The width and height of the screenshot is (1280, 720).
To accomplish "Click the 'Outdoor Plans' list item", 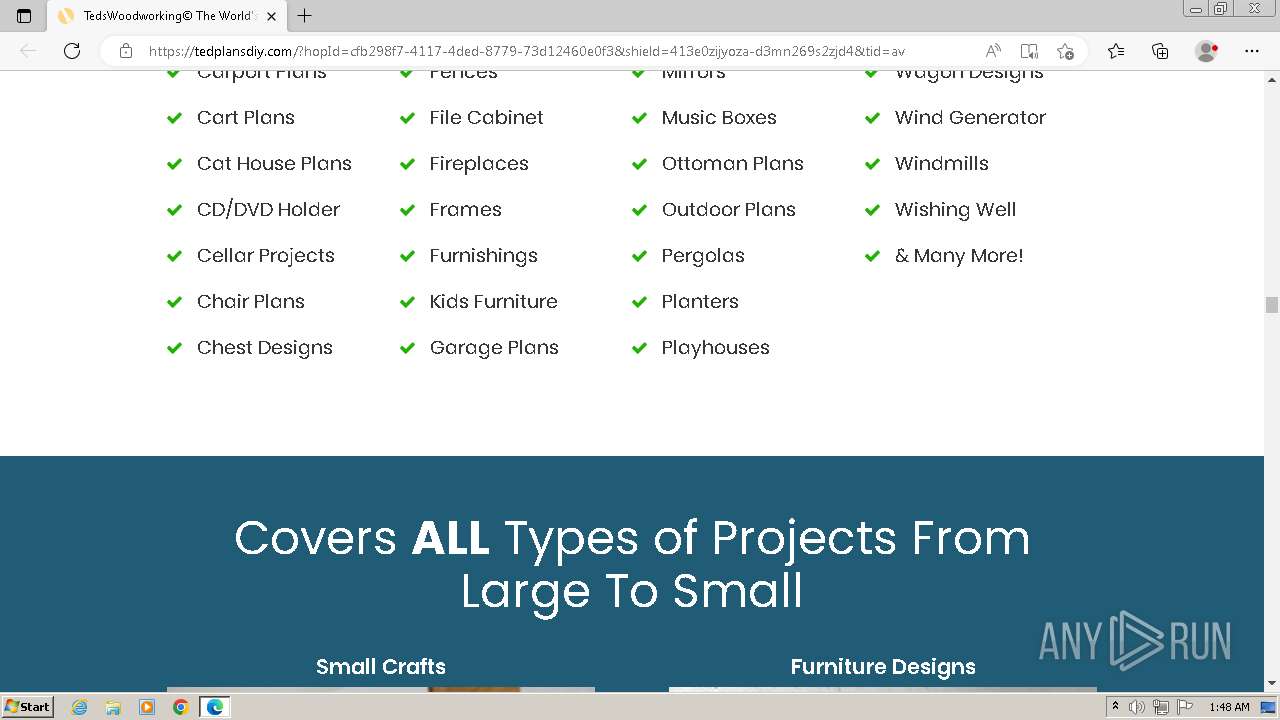I will click(728, 209).
